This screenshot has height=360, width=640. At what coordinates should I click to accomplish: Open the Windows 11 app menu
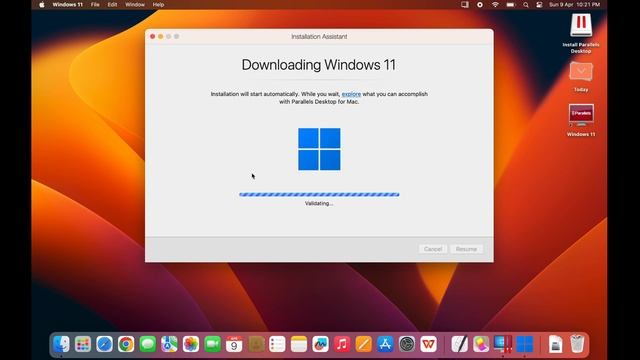point(67,5)
